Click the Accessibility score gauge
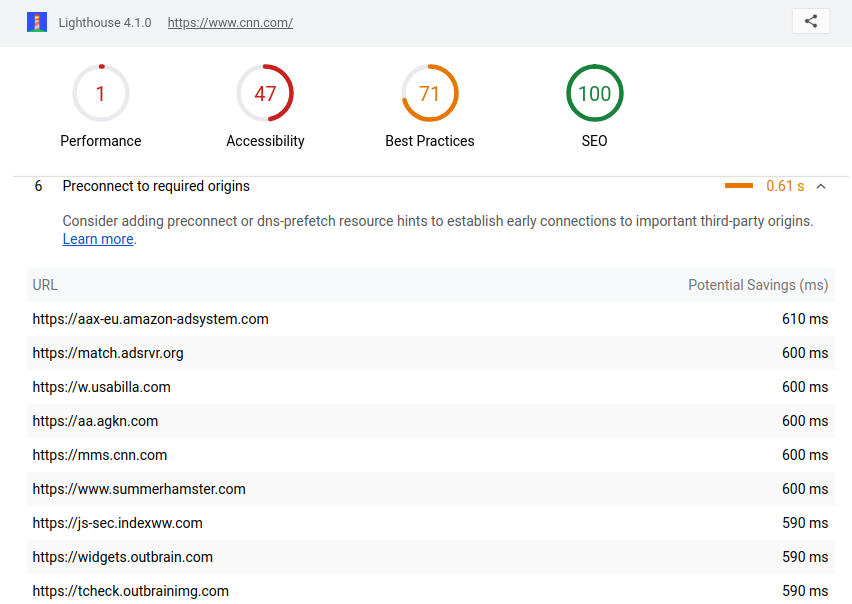 click(264, 92)
